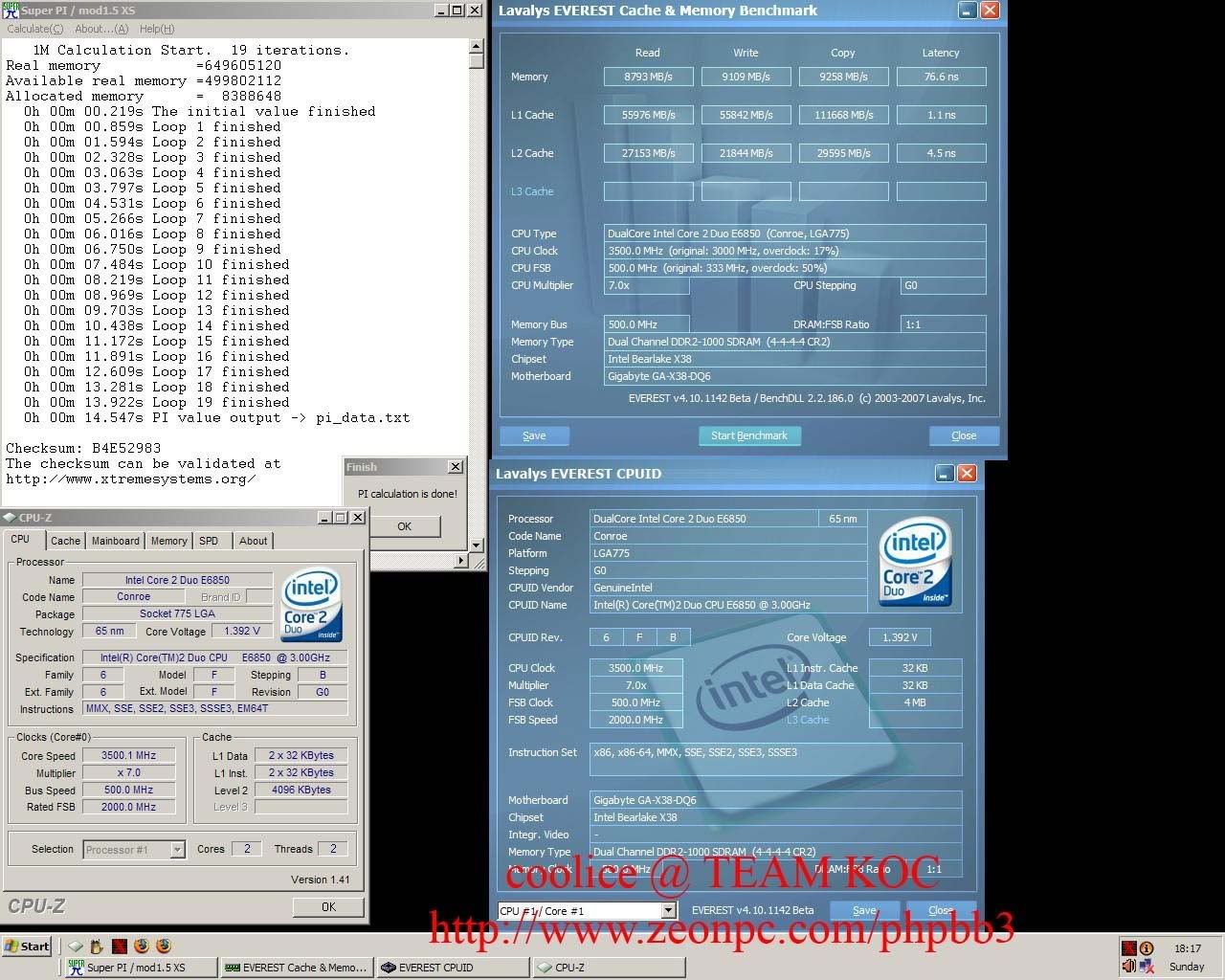Close the Finish dialog

point(455,467)
